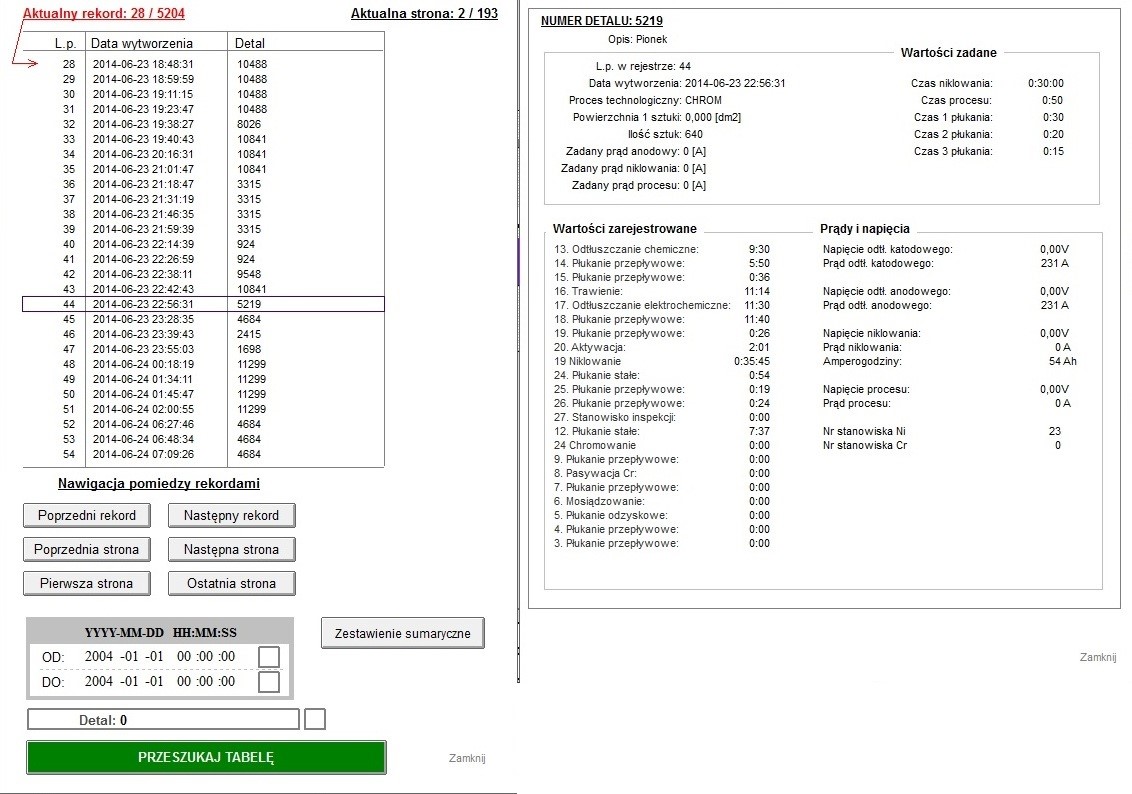The width and height of the screenshot is (1132, 794).
Task: Select the OD year field 2004
Action: pos(99,657)
